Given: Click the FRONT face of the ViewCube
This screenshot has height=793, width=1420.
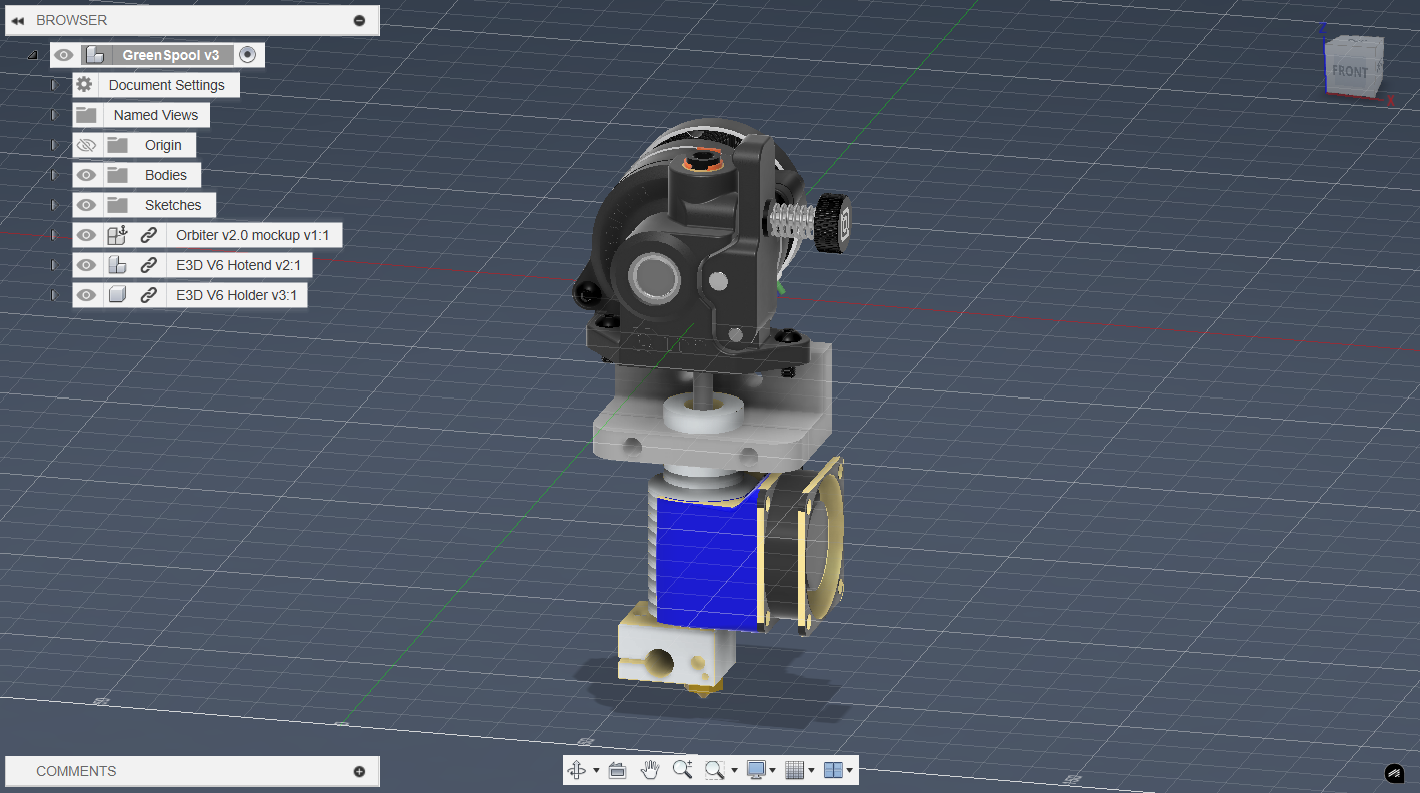Looking at the screenshot, I should pyautogui.click(x=1349, y=71).
